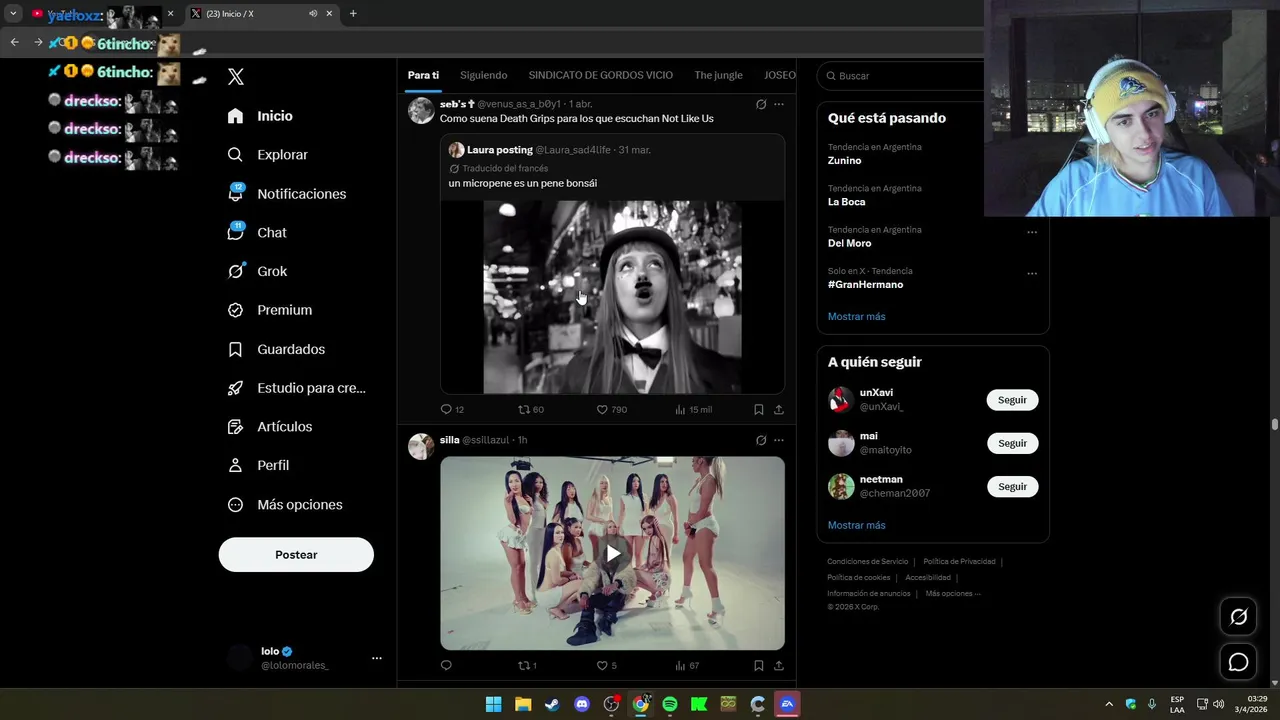The image size is (1280, 720).
Task: Open the Perfil person icon
Action: (x=235, y=465)
